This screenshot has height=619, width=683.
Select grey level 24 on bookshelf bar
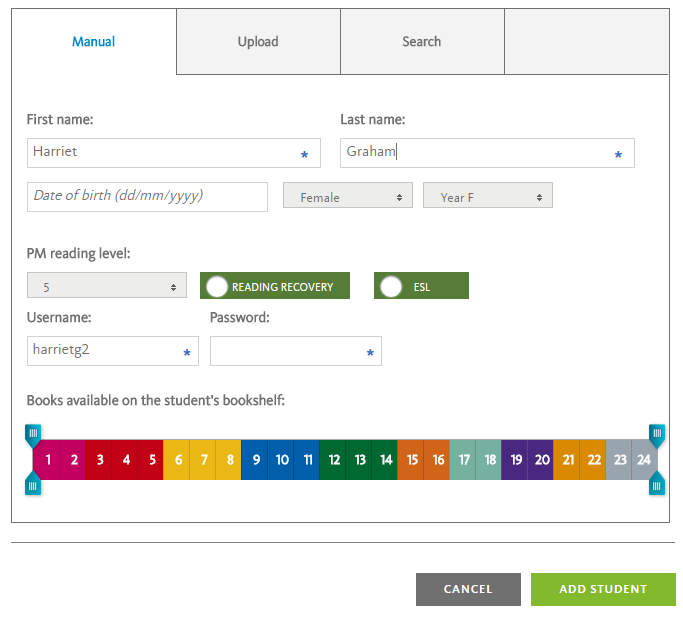[644, 460]
